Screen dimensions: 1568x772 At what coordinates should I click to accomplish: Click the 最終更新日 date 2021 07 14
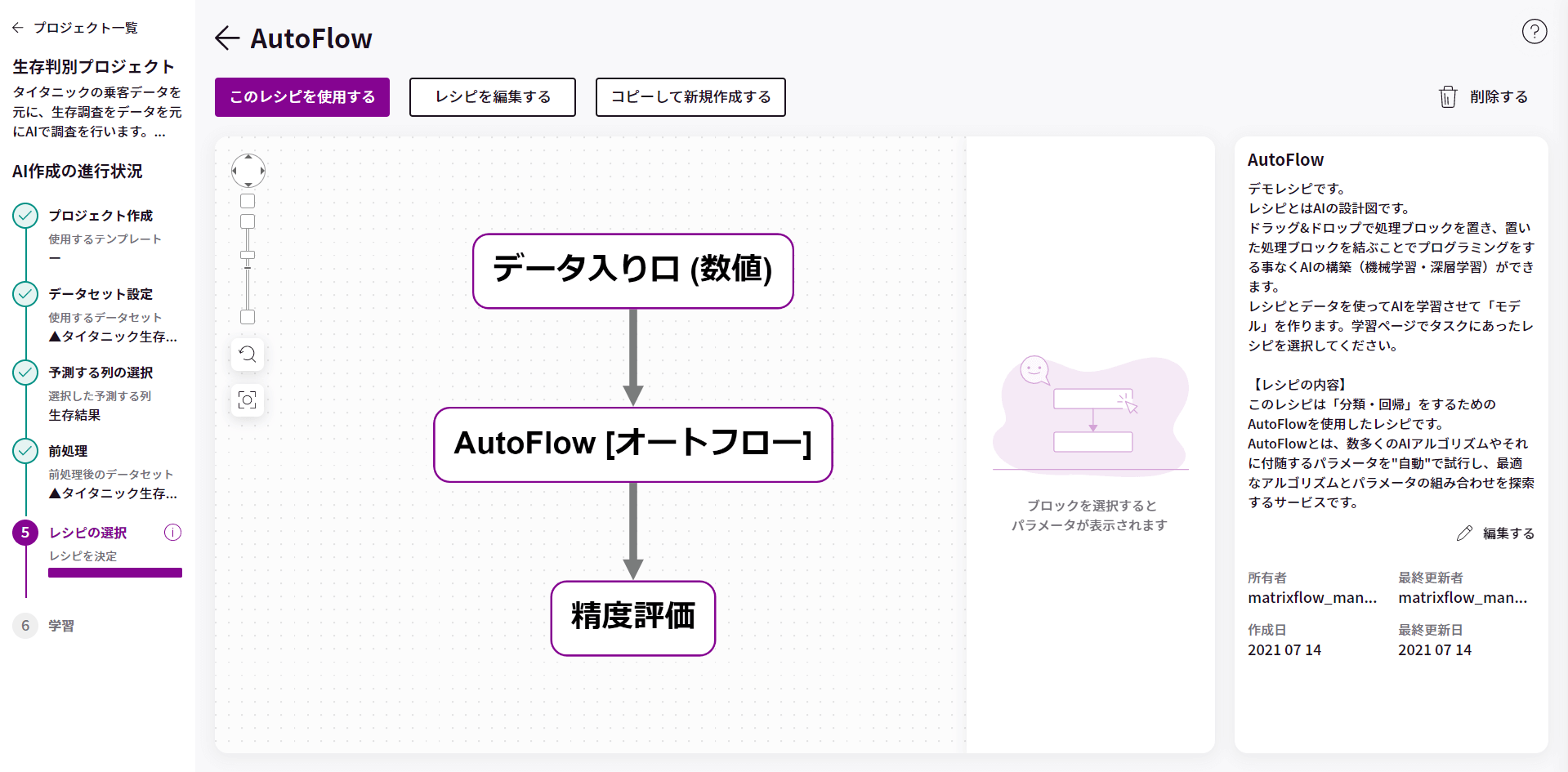(x=1435, y=650)
